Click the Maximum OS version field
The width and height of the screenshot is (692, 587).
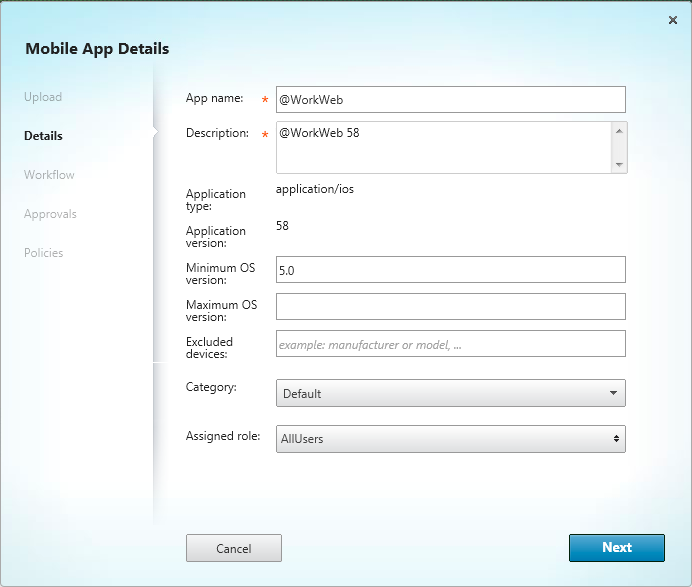point(450,306)
